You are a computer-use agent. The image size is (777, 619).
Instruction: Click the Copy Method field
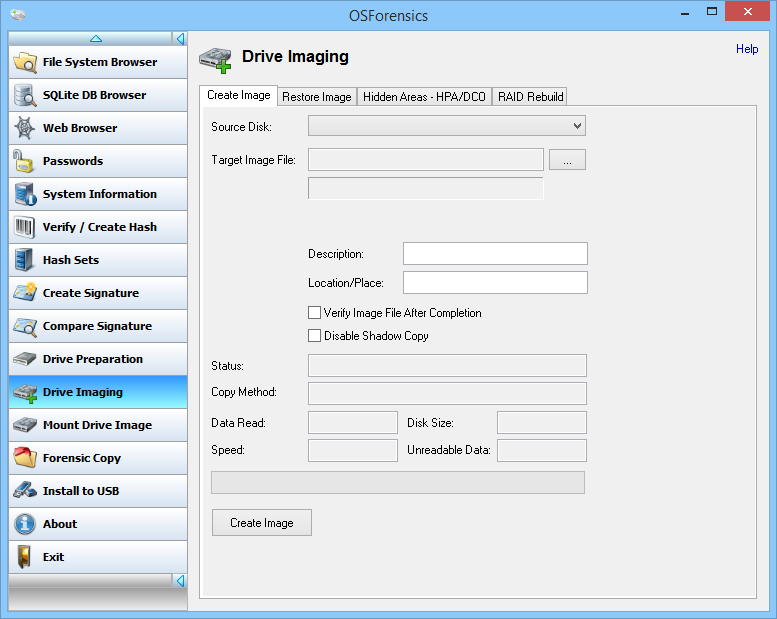pos(447,394)
